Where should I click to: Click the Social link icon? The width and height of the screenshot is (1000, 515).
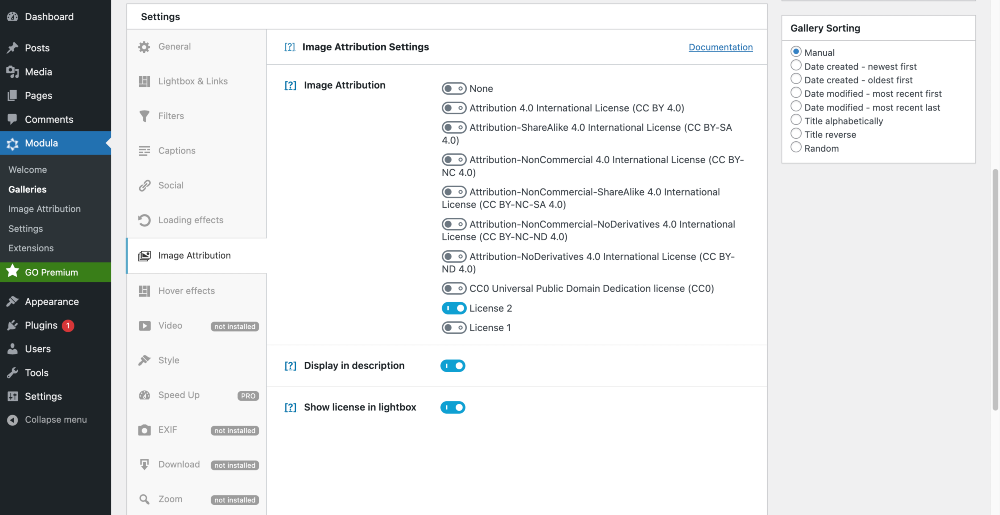tap(145, 186)
